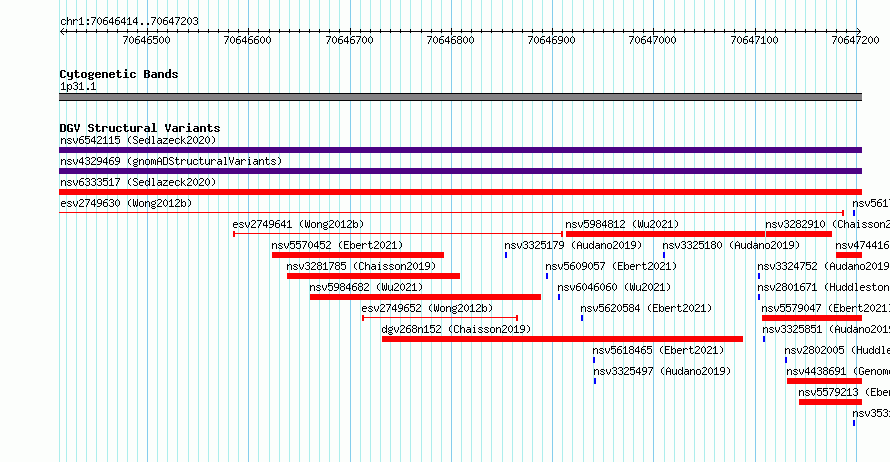Viewport: 890px width, 462px height.
Task: Click ruler position 70647200
Action: pos(855,40)
